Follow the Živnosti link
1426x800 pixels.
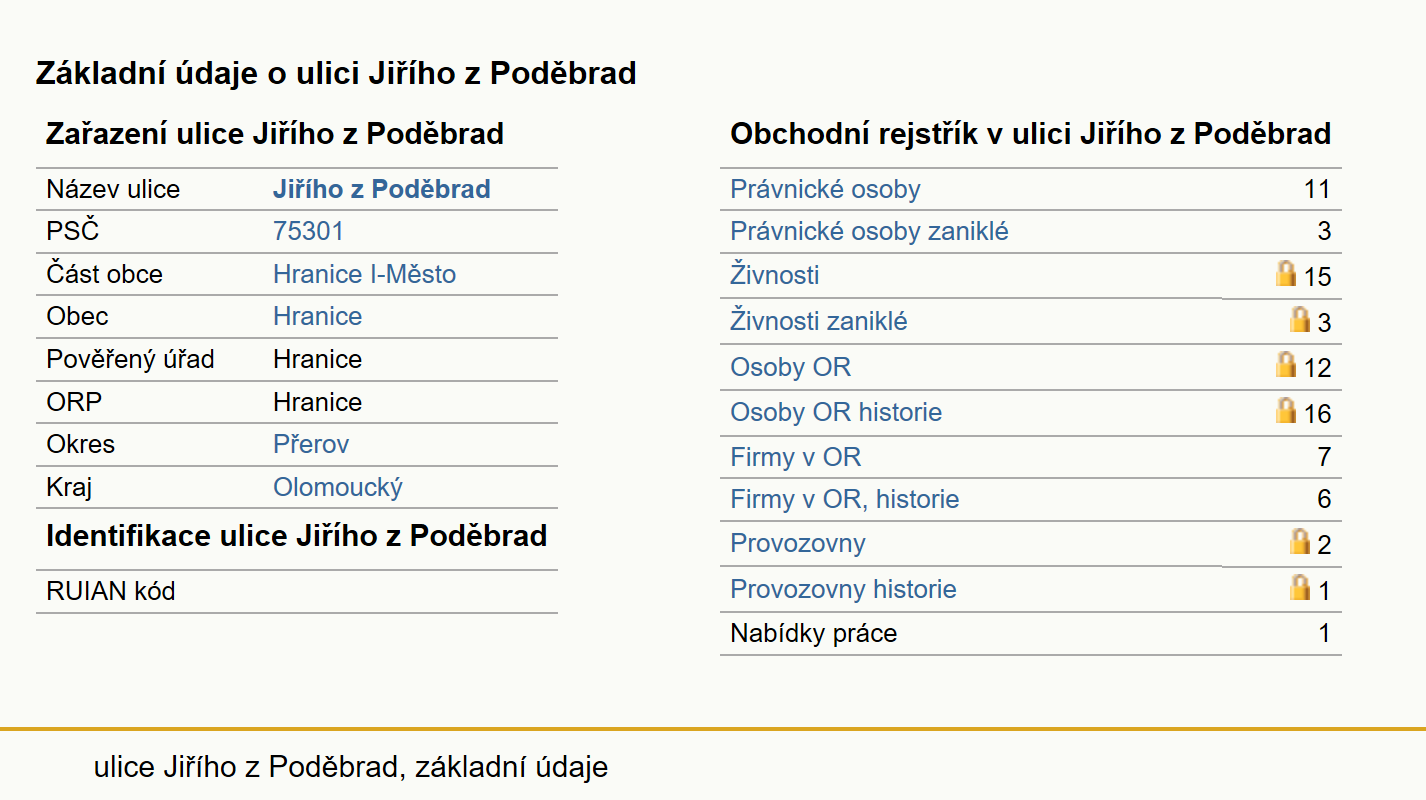775,275
